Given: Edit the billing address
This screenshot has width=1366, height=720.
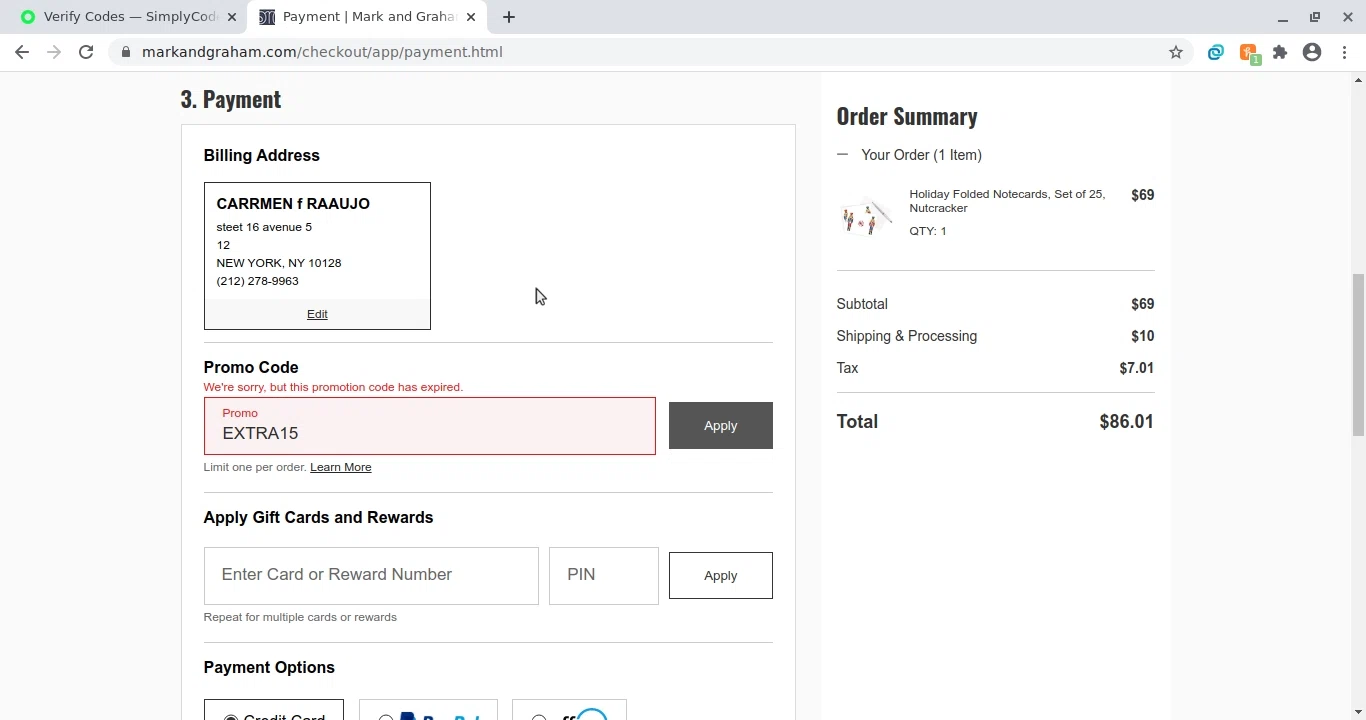Looking at the screenshot, I should (317, 314).
